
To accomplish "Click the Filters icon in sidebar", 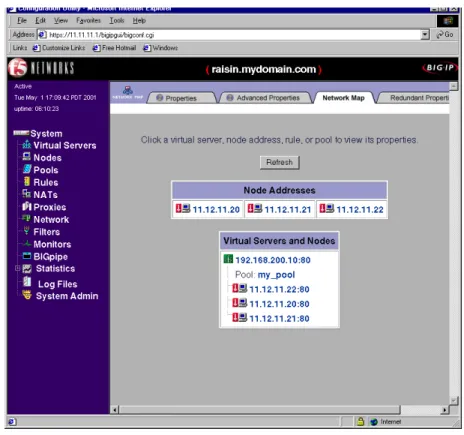I will click(27, 231).
